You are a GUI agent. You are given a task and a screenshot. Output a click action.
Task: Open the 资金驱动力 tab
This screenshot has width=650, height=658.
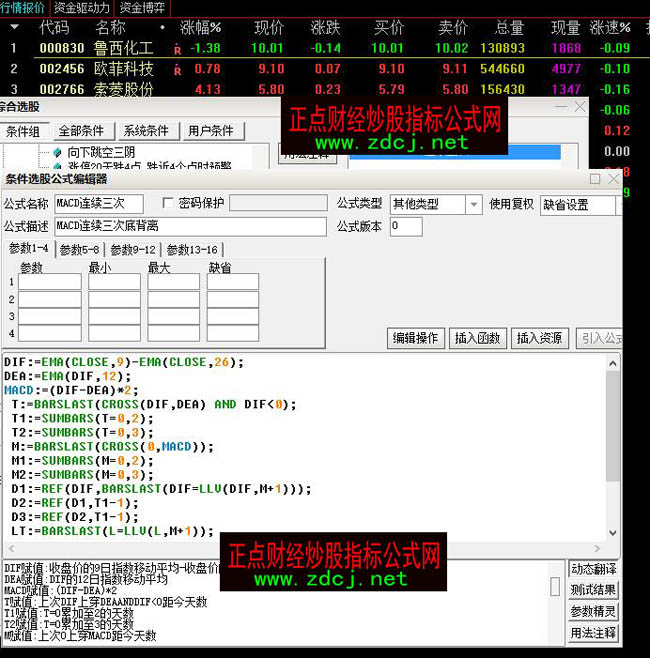(x=82, y=8)
